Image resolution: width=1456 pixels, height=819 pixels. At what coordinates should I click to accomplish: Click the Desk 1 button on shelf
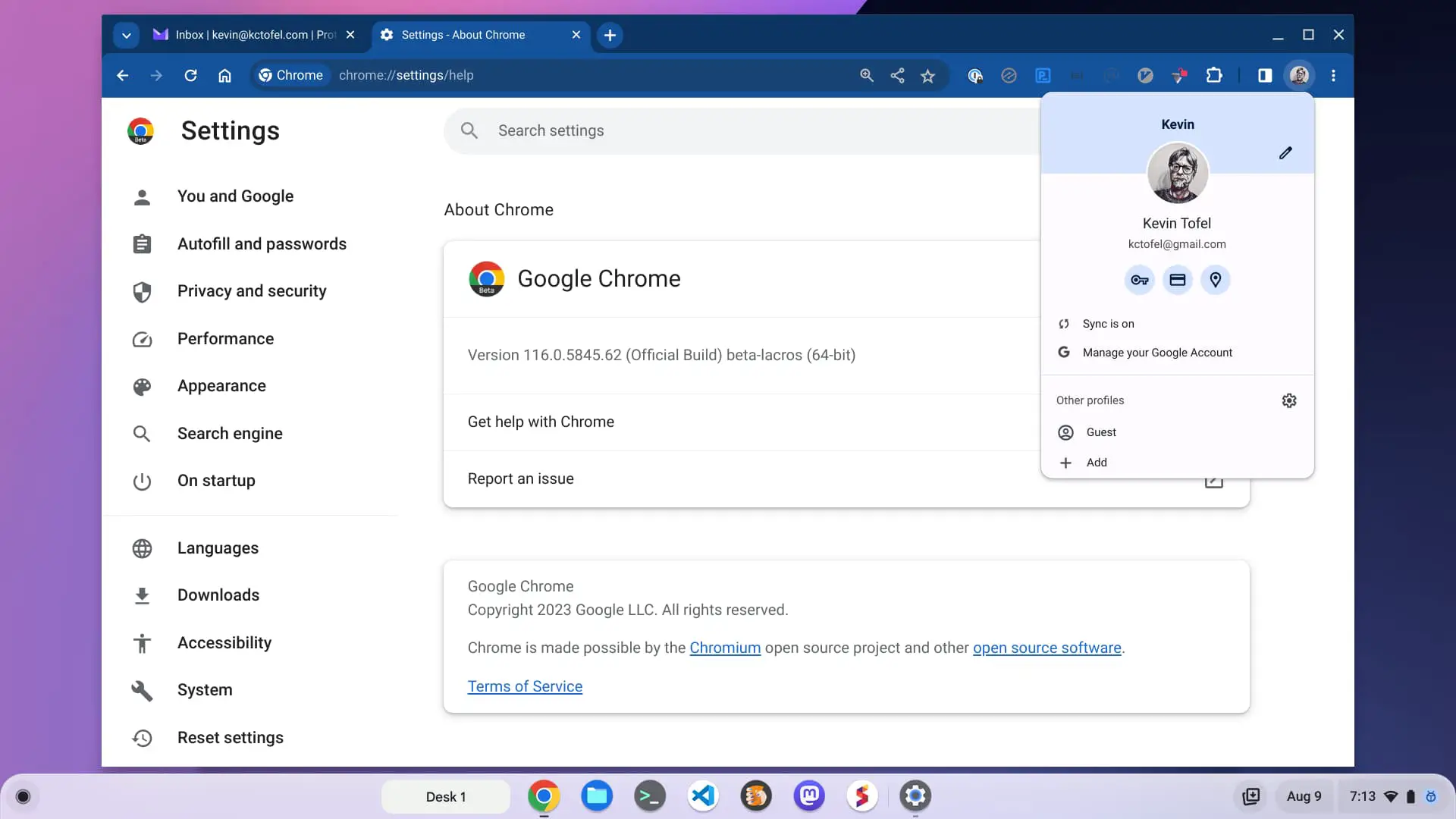point(446,796)
